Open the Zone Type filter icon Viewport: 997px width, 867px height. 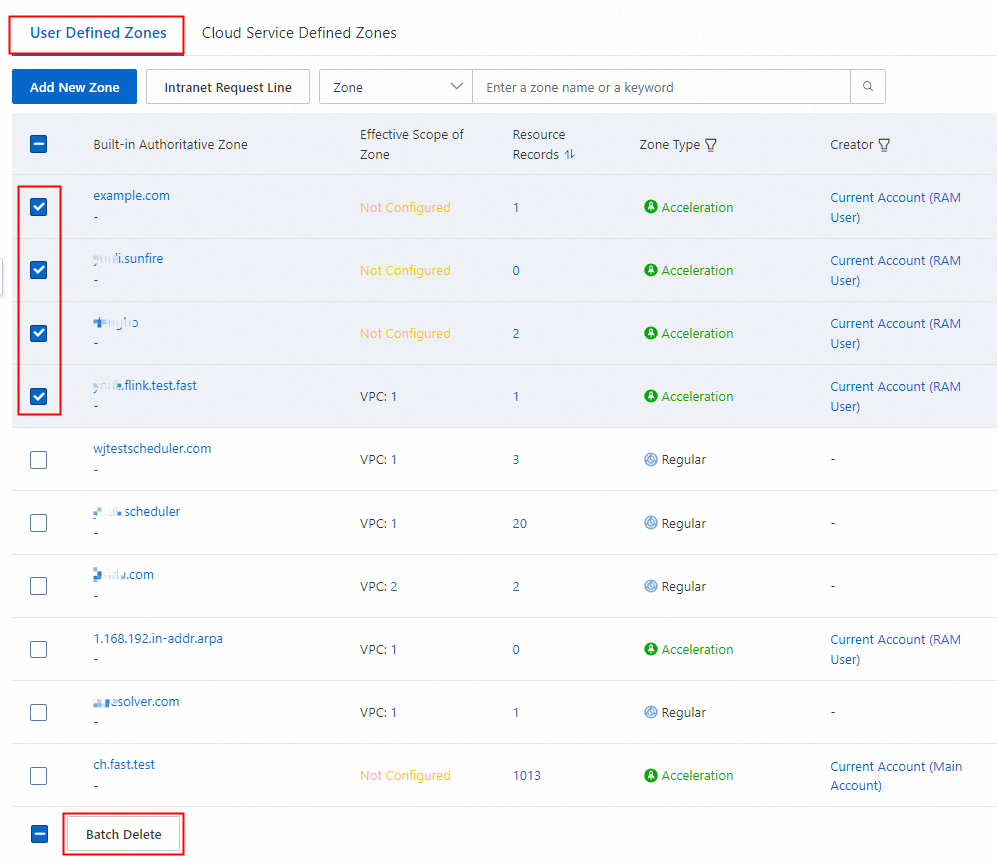[x=711, y=145]
